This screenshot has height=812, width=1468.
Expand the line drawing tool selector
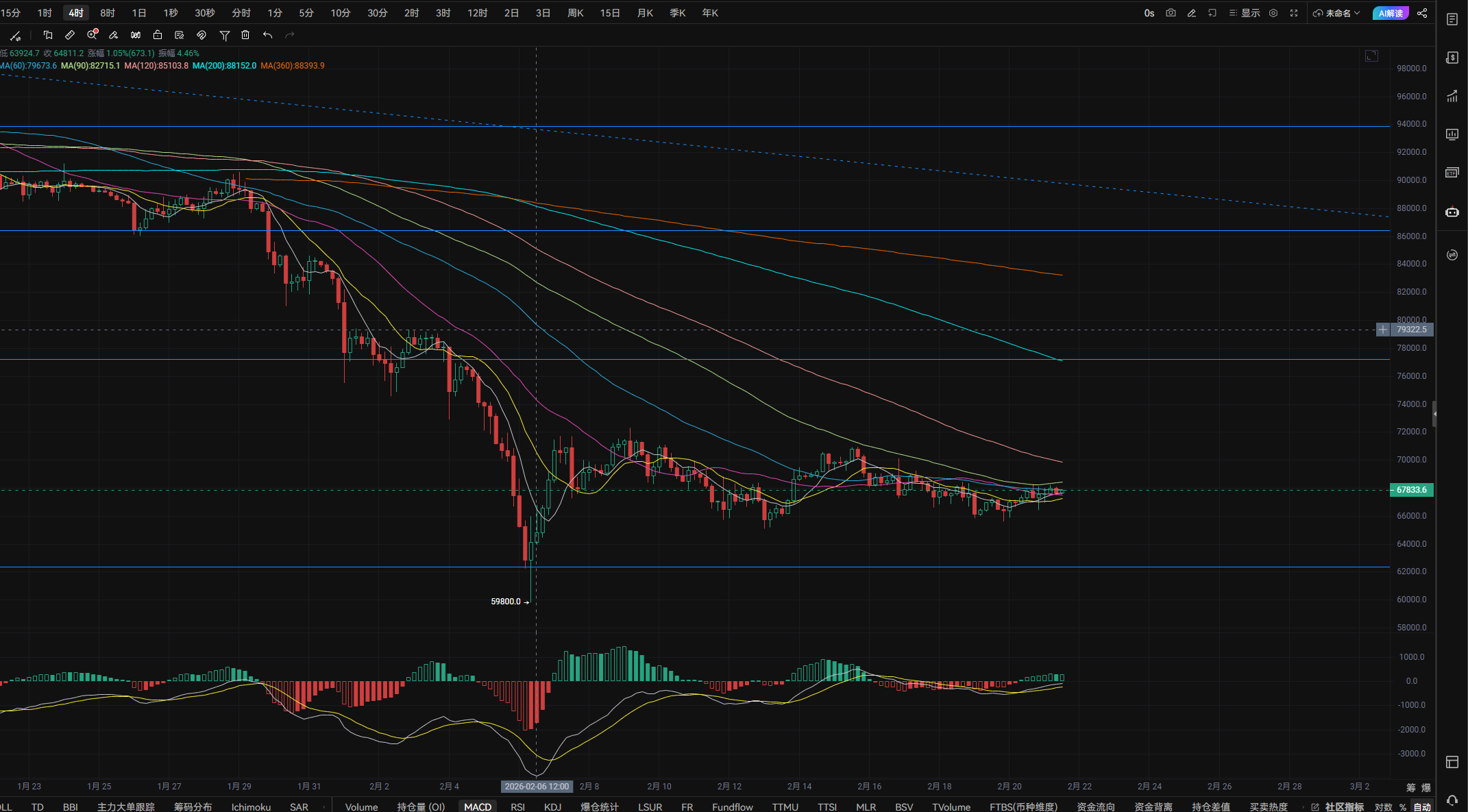point(16,36)
